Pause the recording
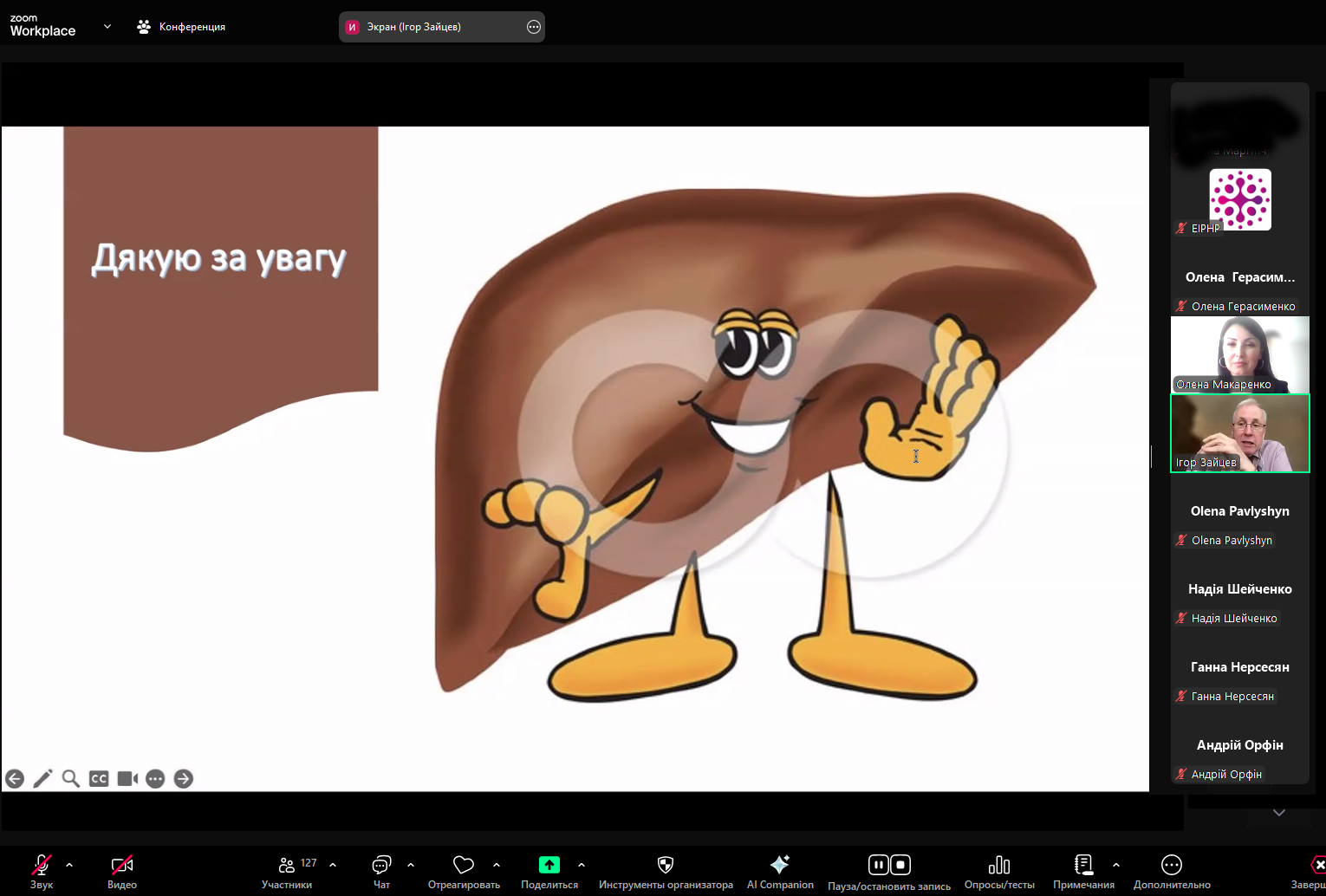 (x=878, y=865)
